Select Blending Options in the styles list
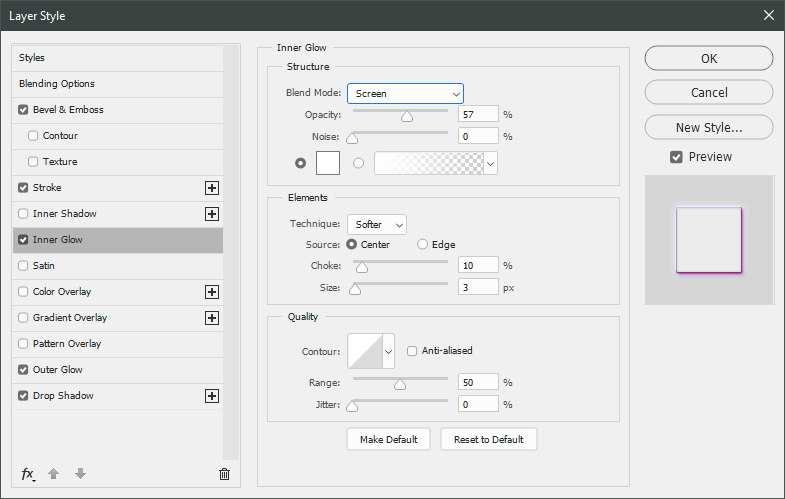The width and height of the screenshot is (785, 499). click(x=57, y=84)
